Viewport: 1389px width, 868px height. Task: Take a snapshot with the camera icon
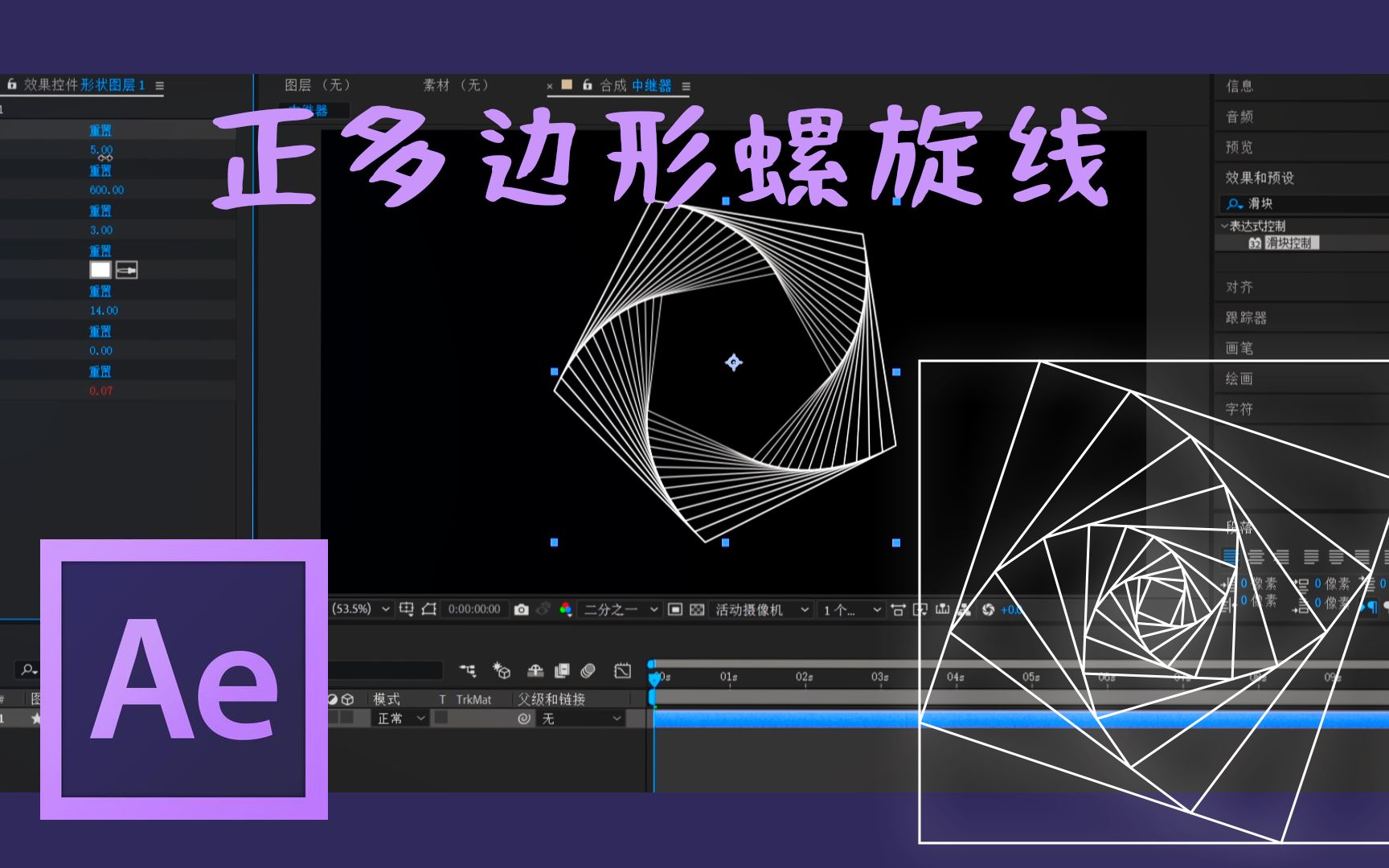pyautogui.click(x=521, y=609)
